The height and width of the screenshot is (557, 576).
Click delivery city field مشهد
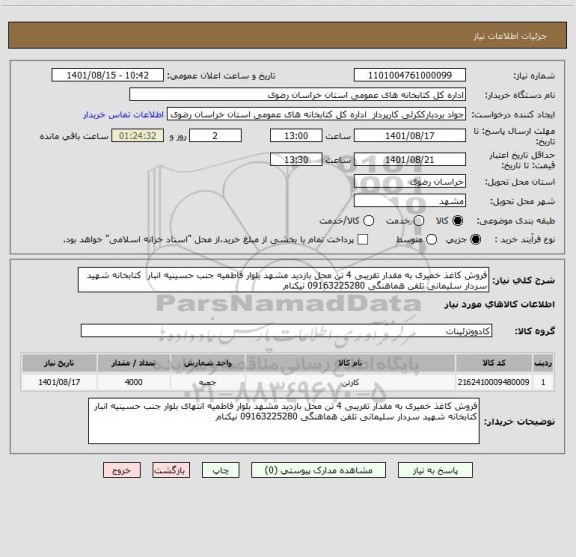pyautogui.click(x=410, y=201)
